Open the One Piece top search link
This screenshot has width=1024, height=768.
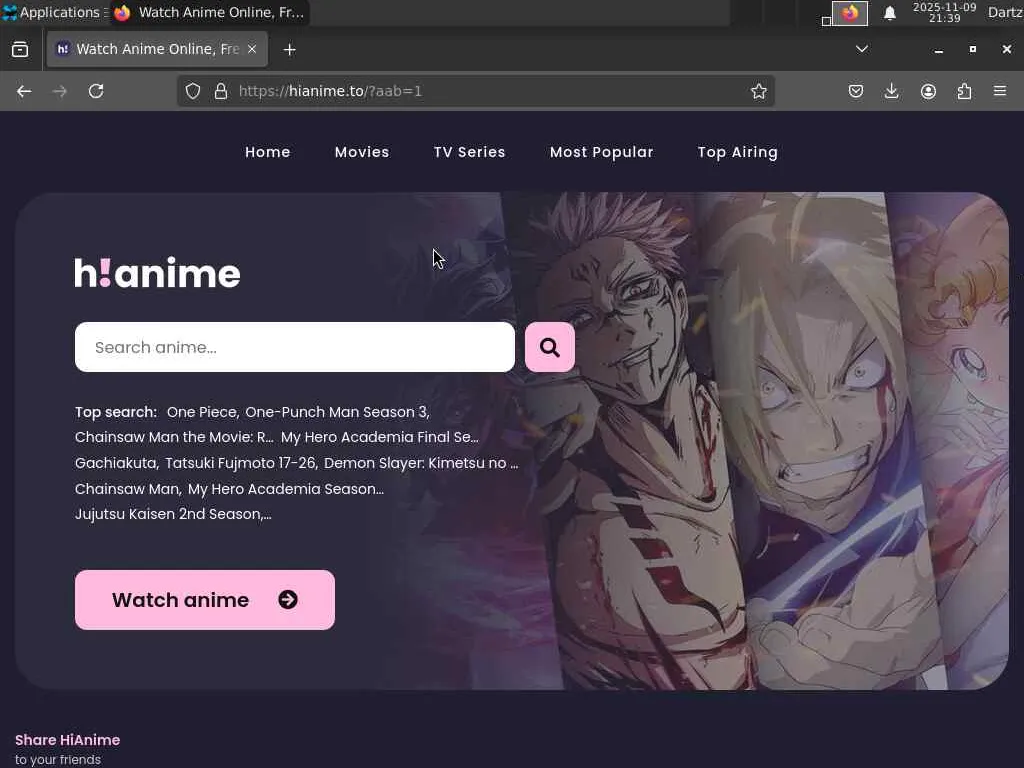tap(203, 412)
